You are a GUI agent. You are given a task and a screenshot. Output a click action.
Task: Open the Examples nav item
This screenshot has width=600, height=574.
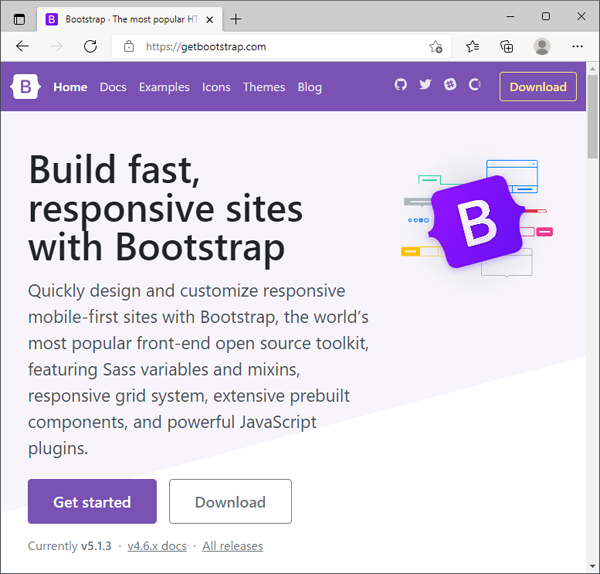164,87
